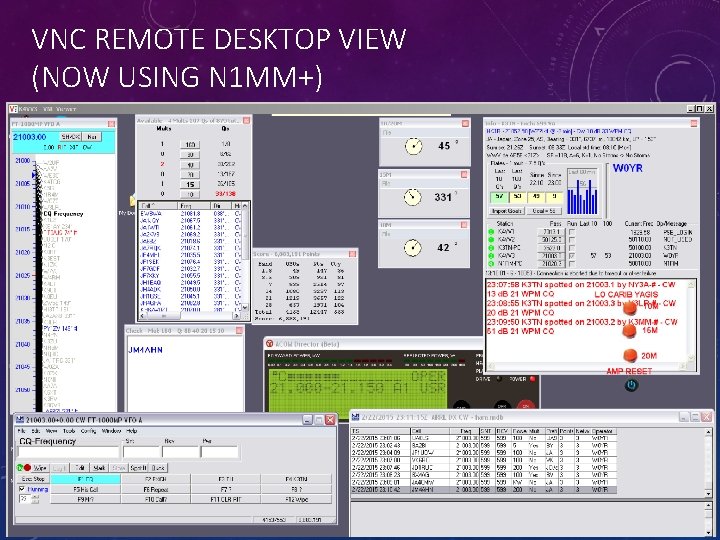The width and height of the screenshot is (720, 540).
Task: Click the JM4AHN callsign in Check window
Action: [x=145, y=350]
